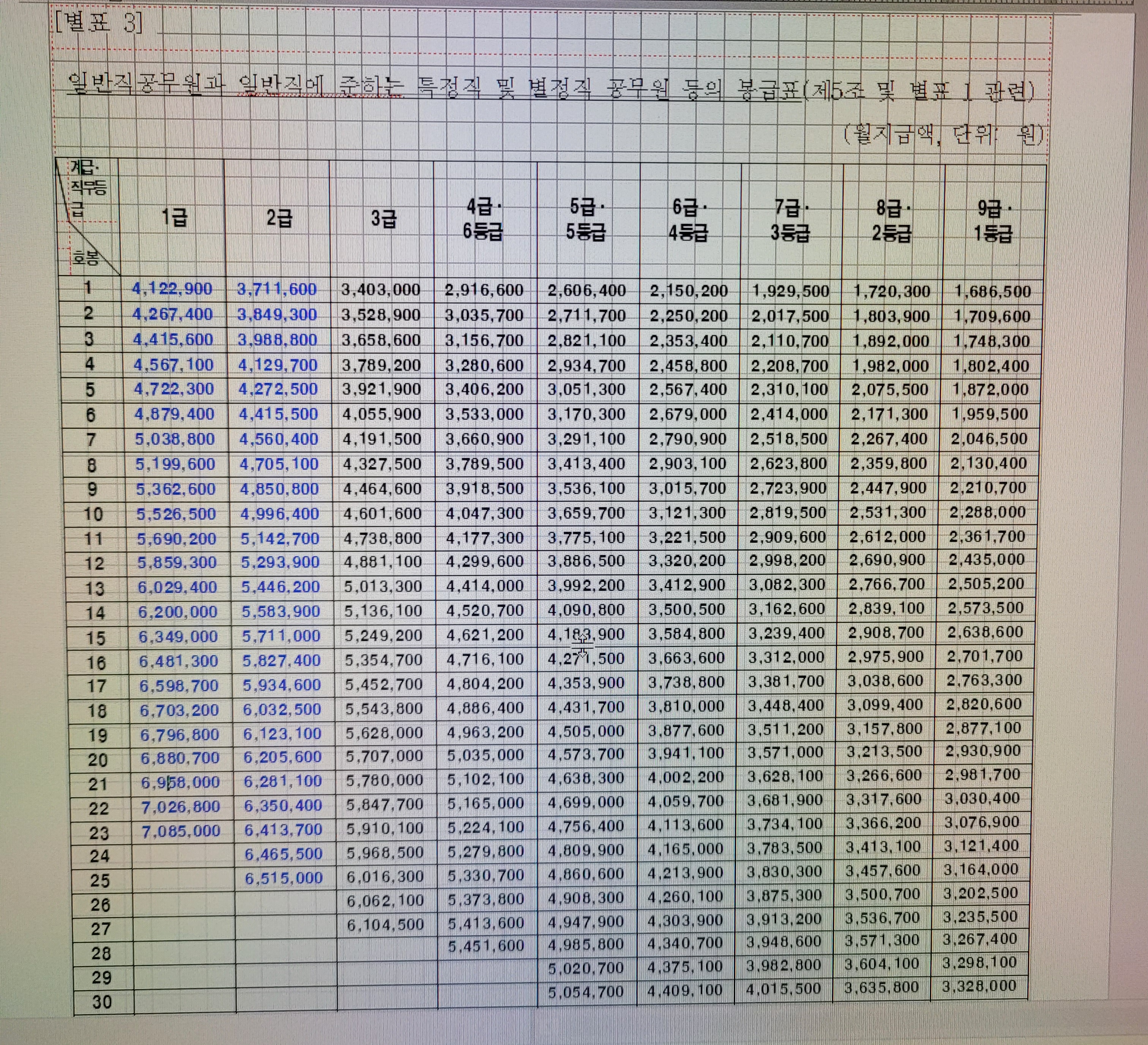Select cell containing 7,085,000

181,831
